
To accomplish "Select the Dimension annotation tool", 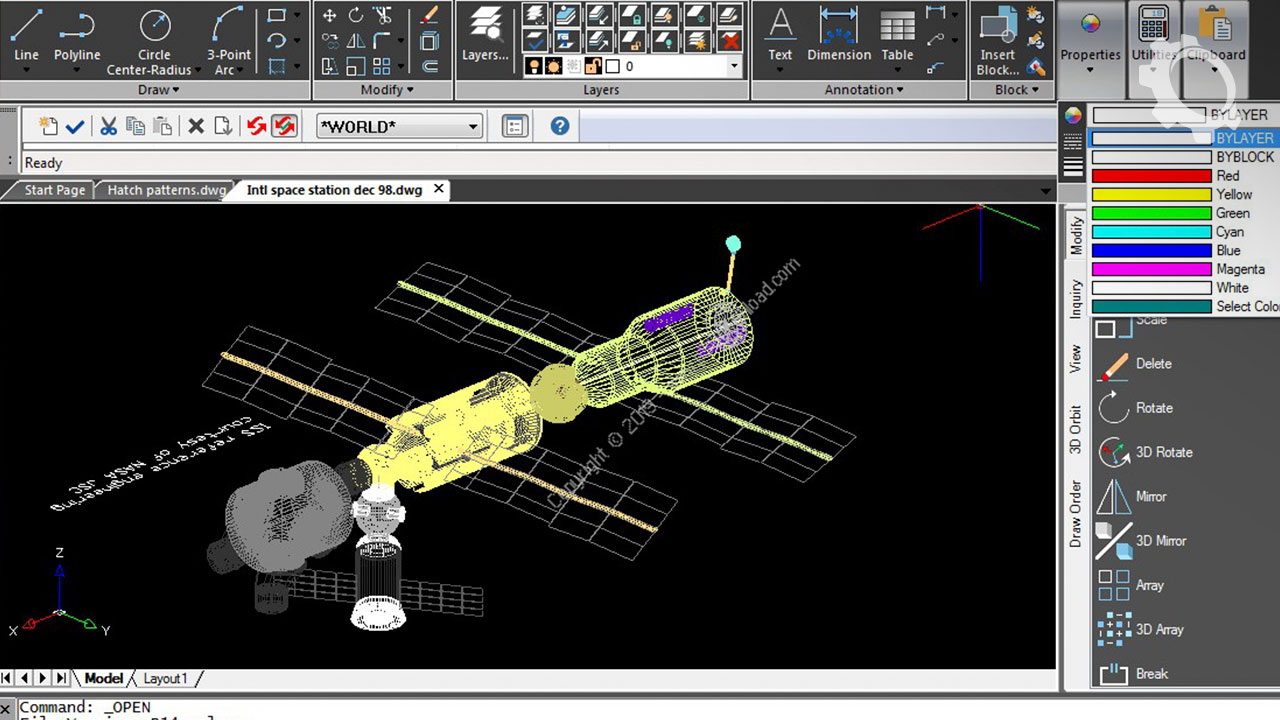I will click(838, 35).
